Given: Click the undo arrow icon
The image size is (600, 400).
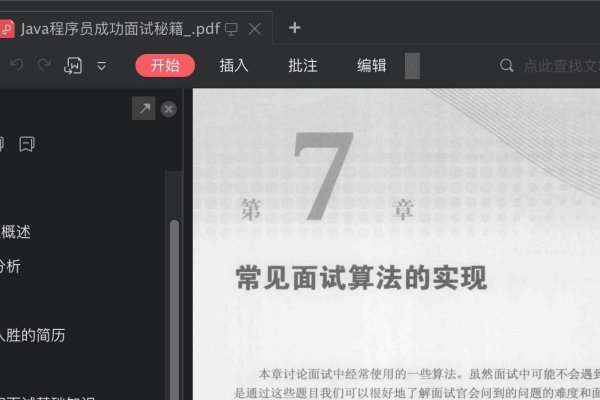Looking at the screenshot, I should (x=16, y=65).
